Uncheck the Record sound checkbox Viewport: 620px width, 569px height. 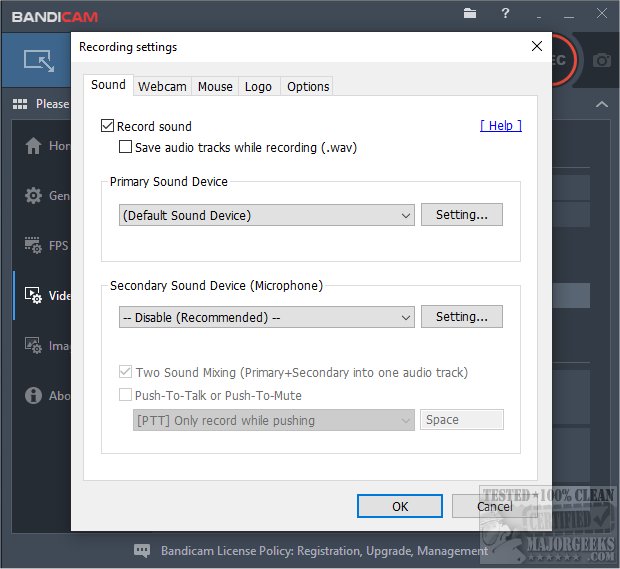click(107, 126)
